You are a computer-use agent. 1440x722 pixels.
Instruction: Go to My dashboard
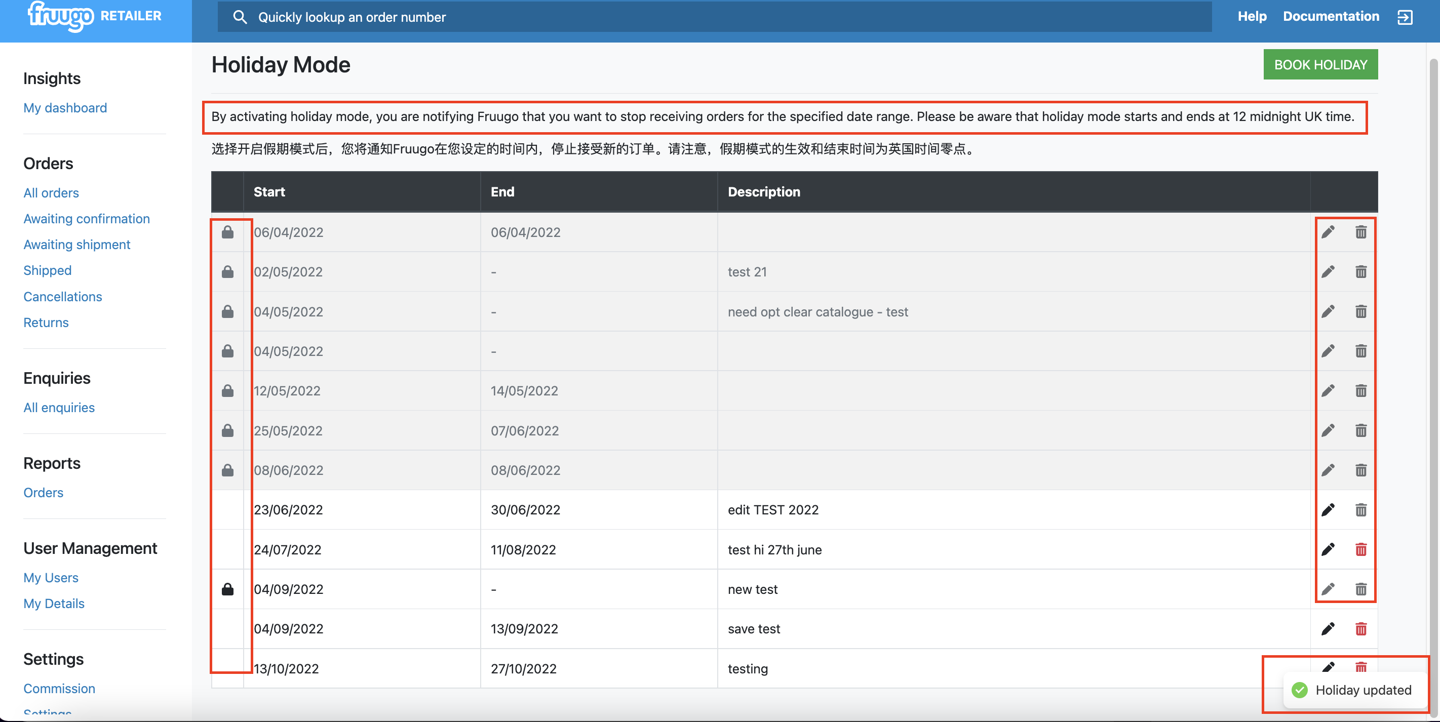pos(65,108)
